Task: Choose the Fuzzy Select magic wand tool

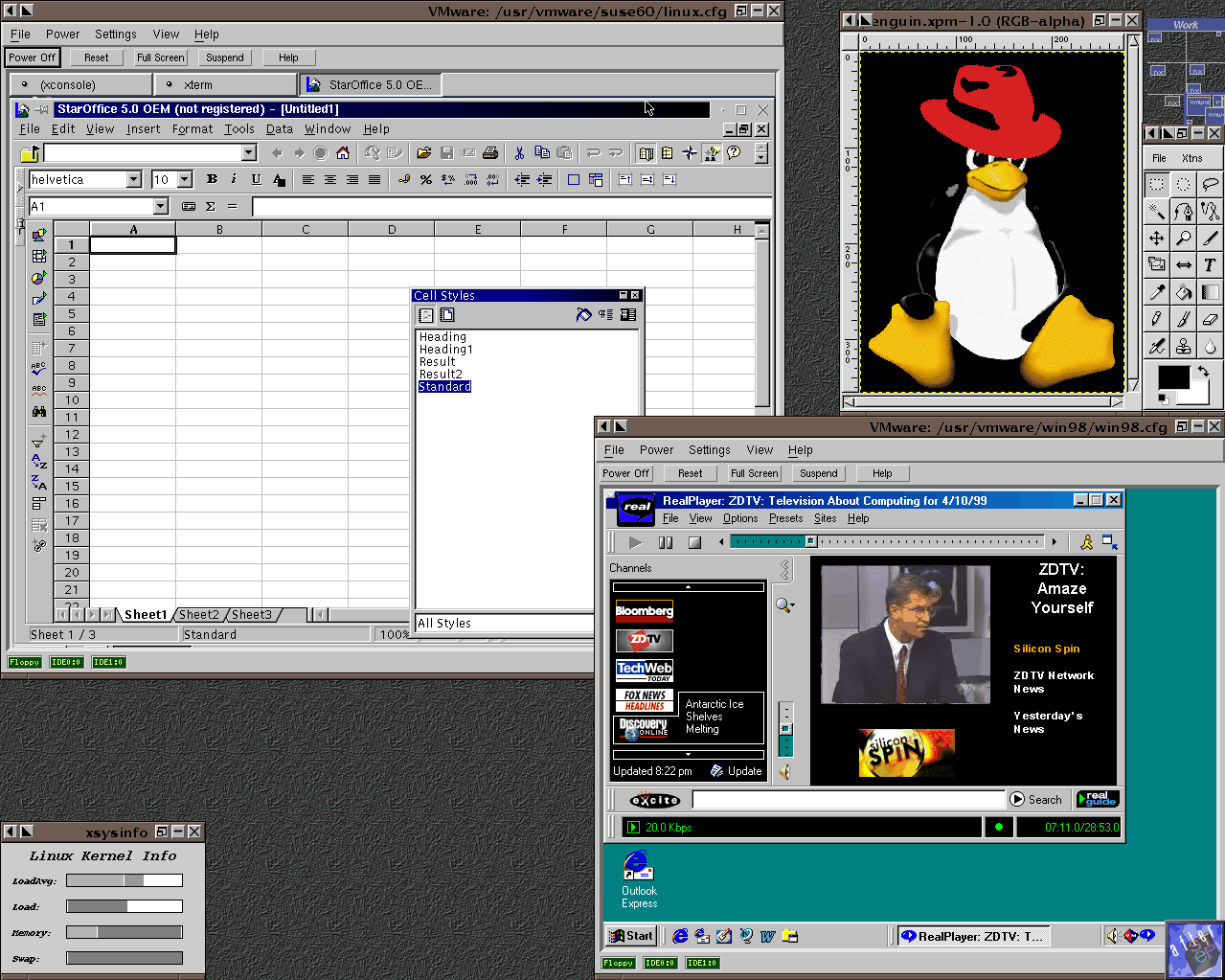Action: tap(1157, 212)
